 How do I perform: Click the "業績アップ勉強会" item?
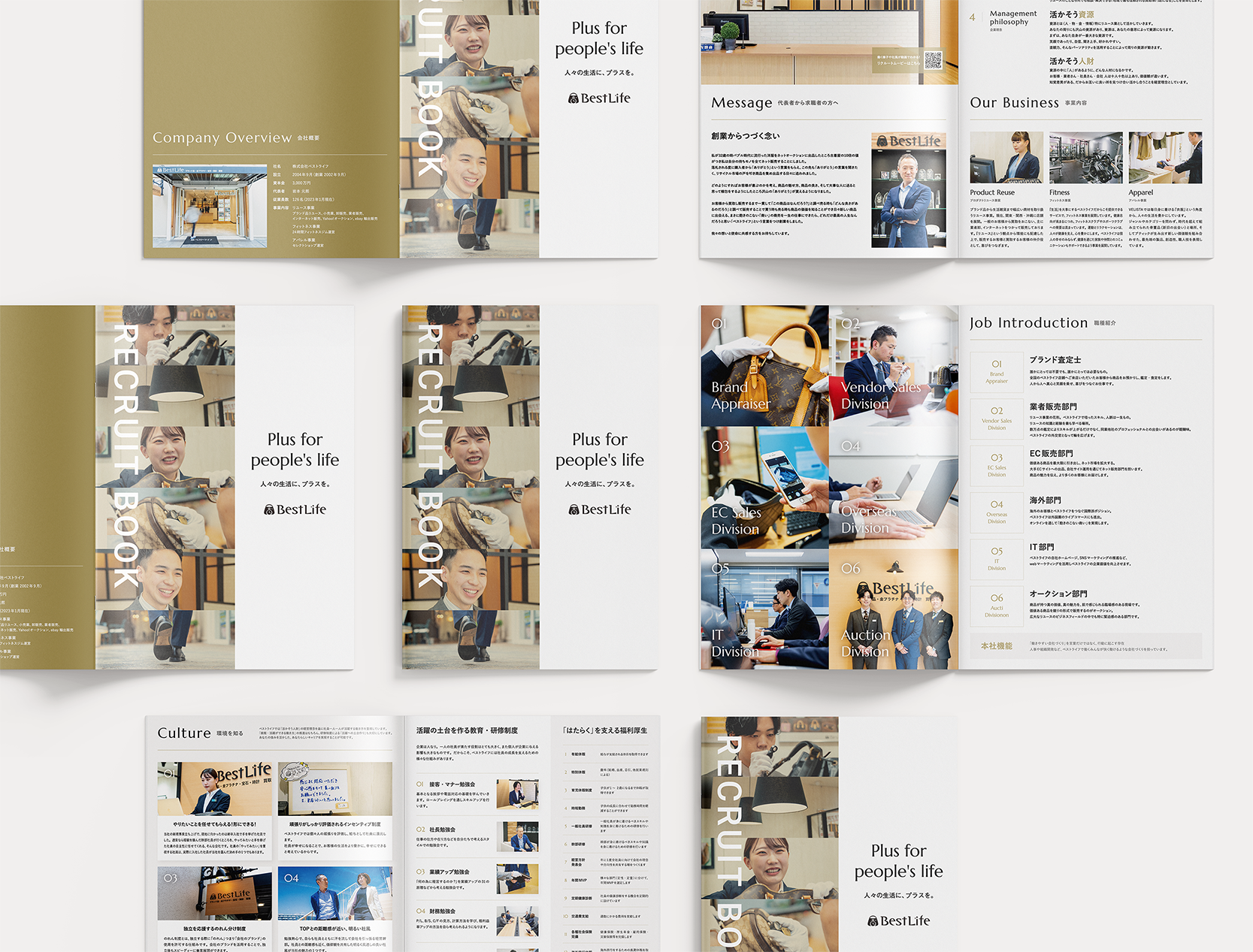coord(449,872)
